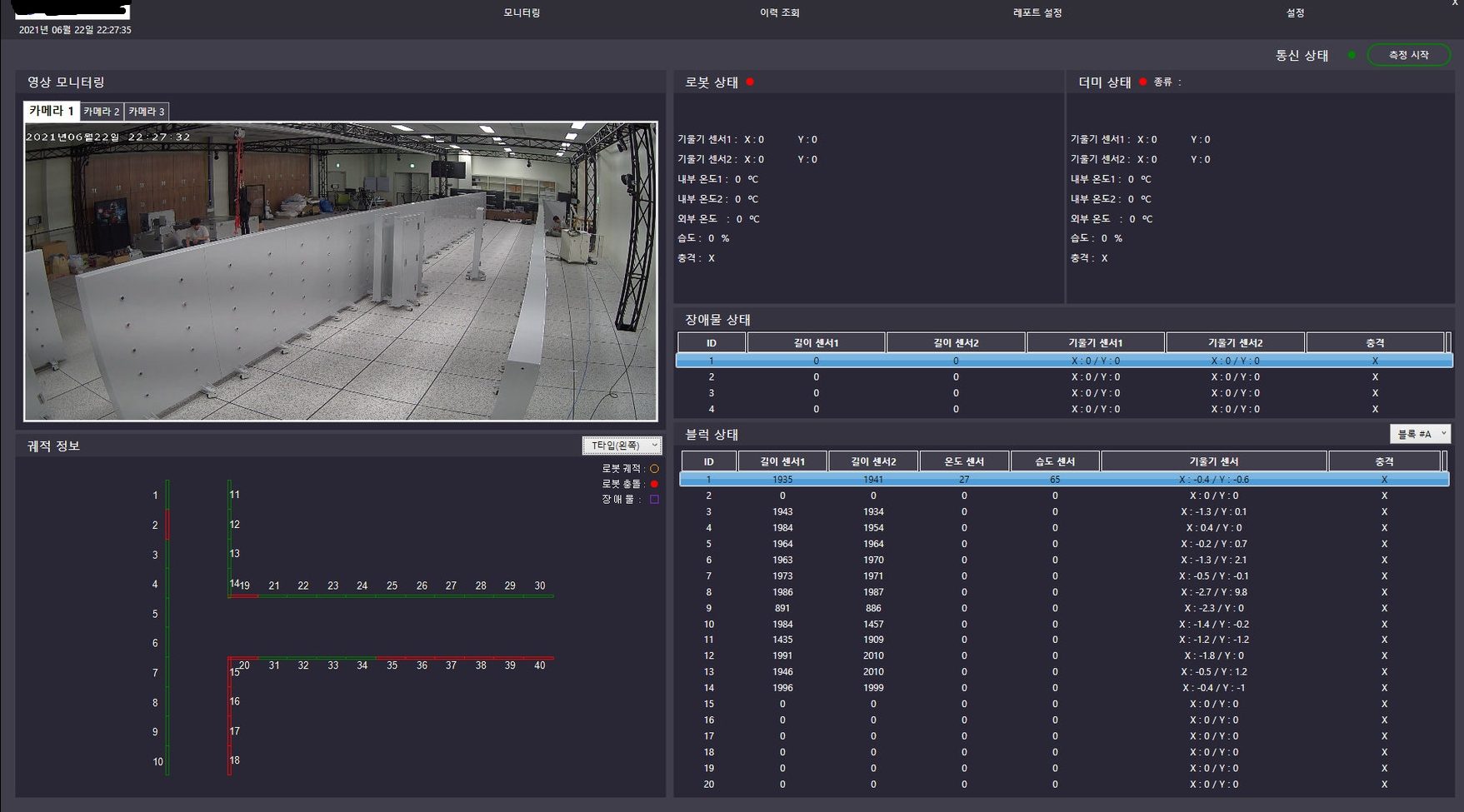Click 기울기 센서 header in 블럭 상태
The width and height of the screenshot is (1464, 812).
1213,461
